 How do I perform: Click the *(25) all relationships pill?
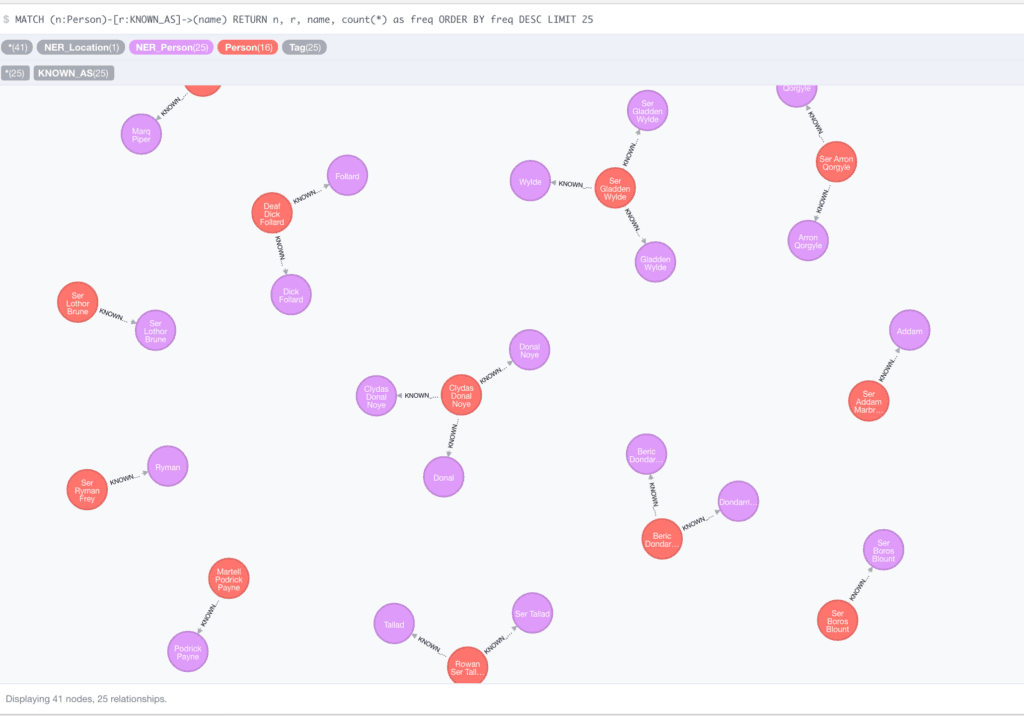point(15,73)
